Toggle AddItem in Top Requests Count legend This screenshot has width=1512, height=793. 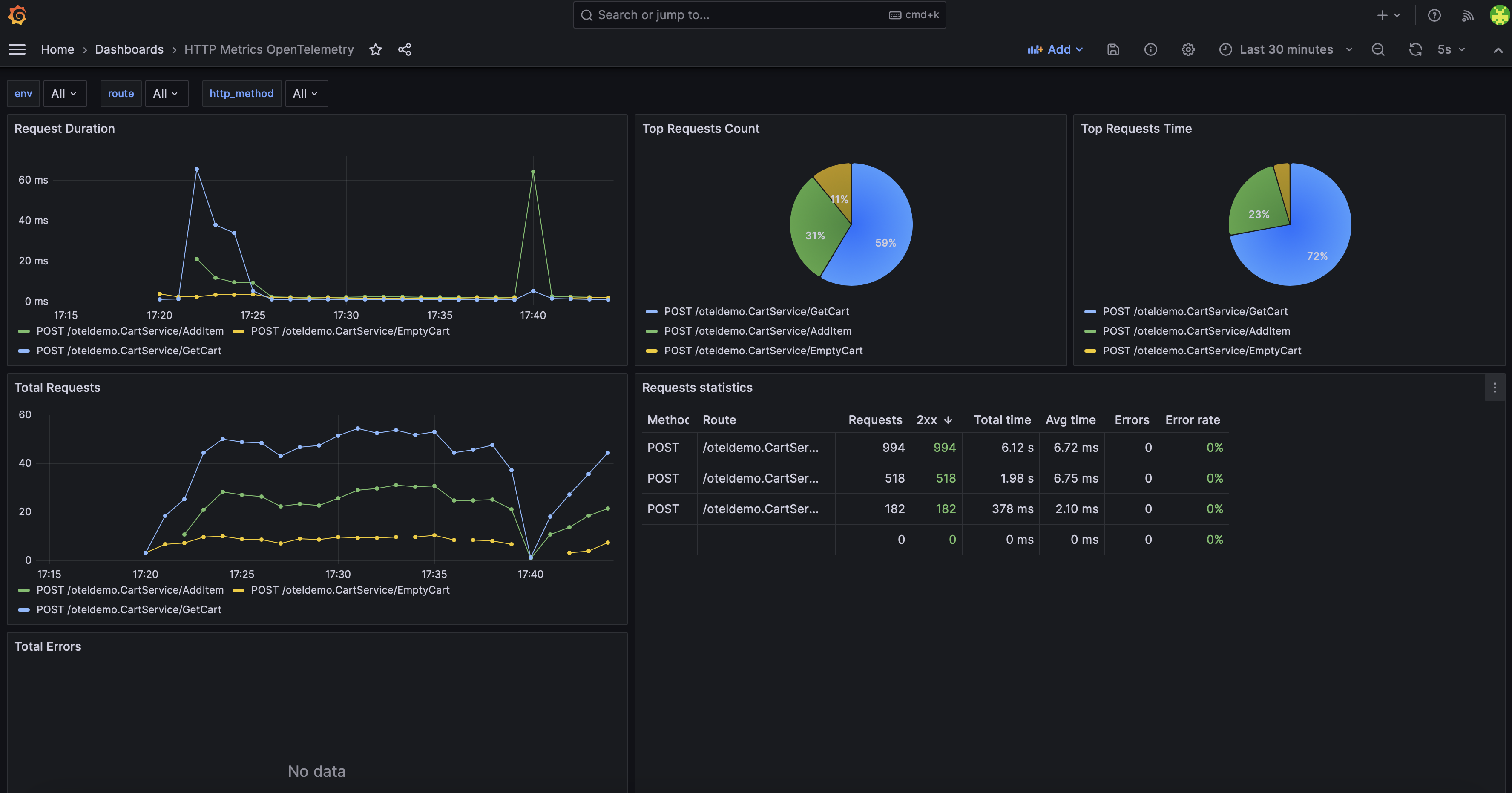(x=757, y=331)
